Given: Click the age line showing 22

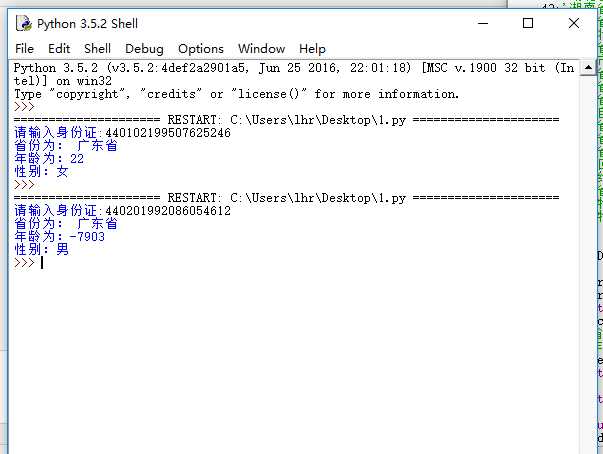Looking at the screenshot, I should pos(49,159).
